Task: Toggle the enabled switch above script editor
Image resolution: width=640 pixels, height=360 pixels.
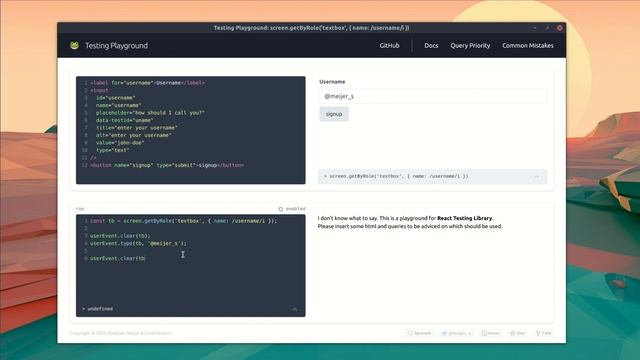Action: click(x=296, y=209)
